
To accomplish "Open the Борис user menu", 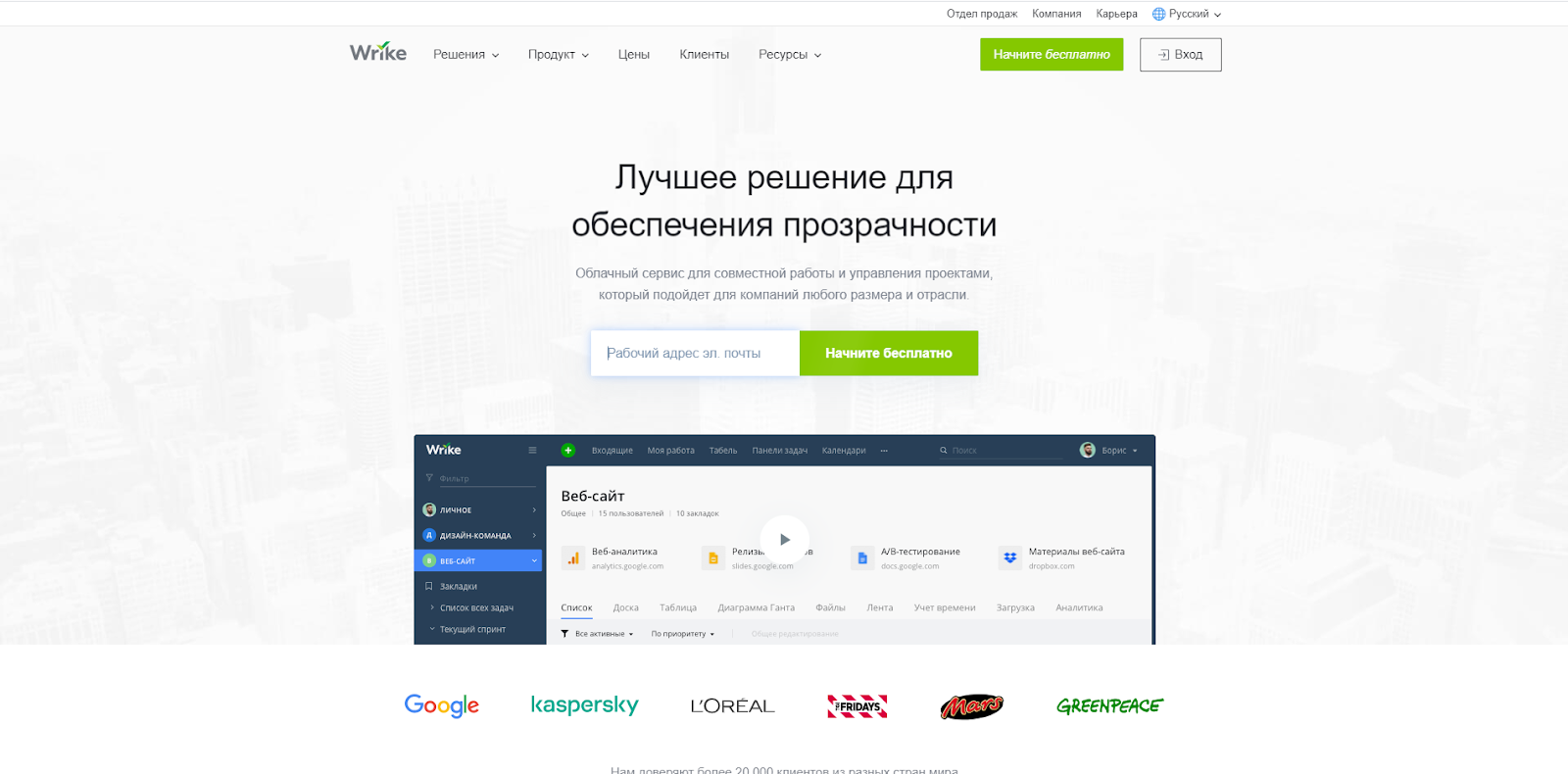I will click(1109, 451).
